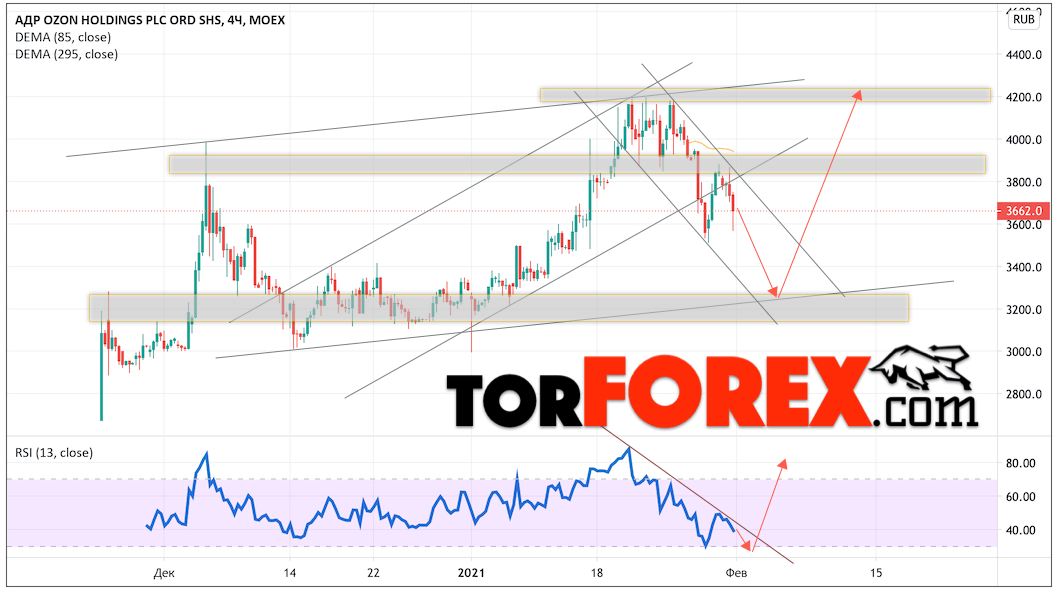Viewport: 1058px width, 592px height.
Task: Click the 3000.0 price axis label
Action: pos(1024,352)
